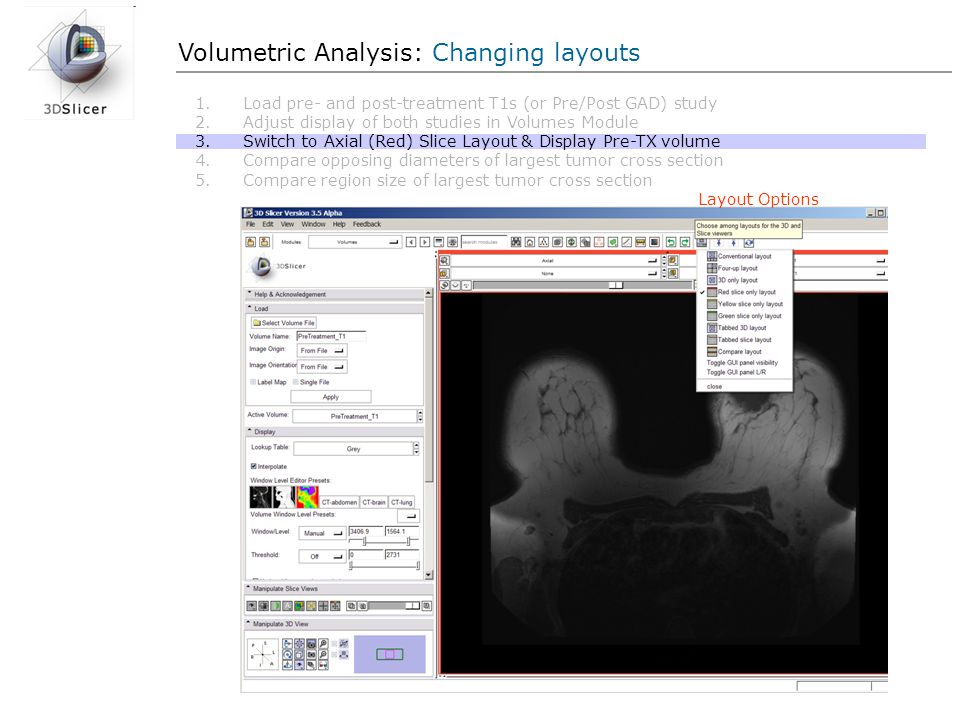The image size is (960, 720).
Task: Click the Window/Level range slider
Action: point(384,541)
